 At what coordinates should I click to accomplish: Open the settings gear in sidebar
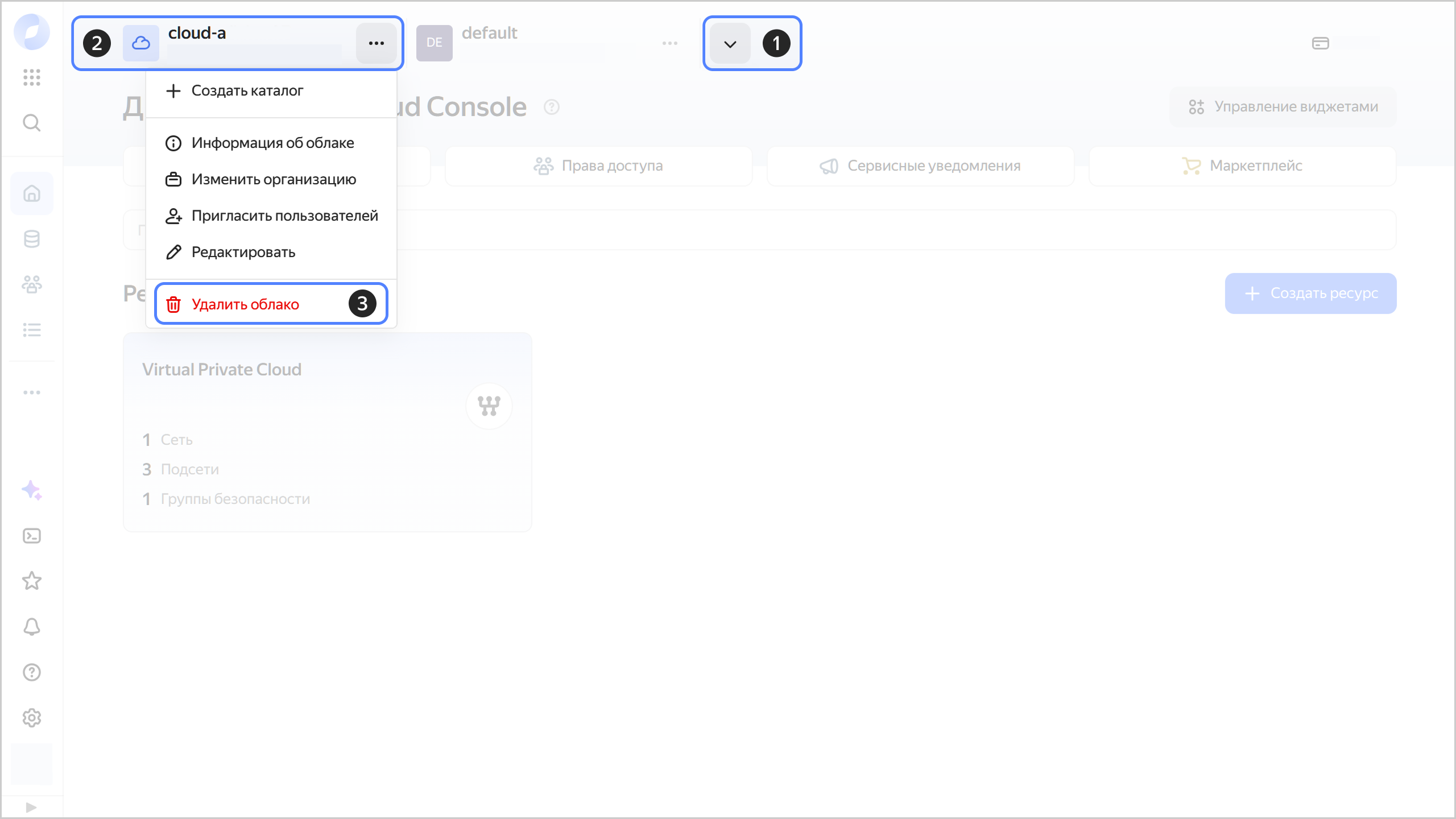[32, 718]
